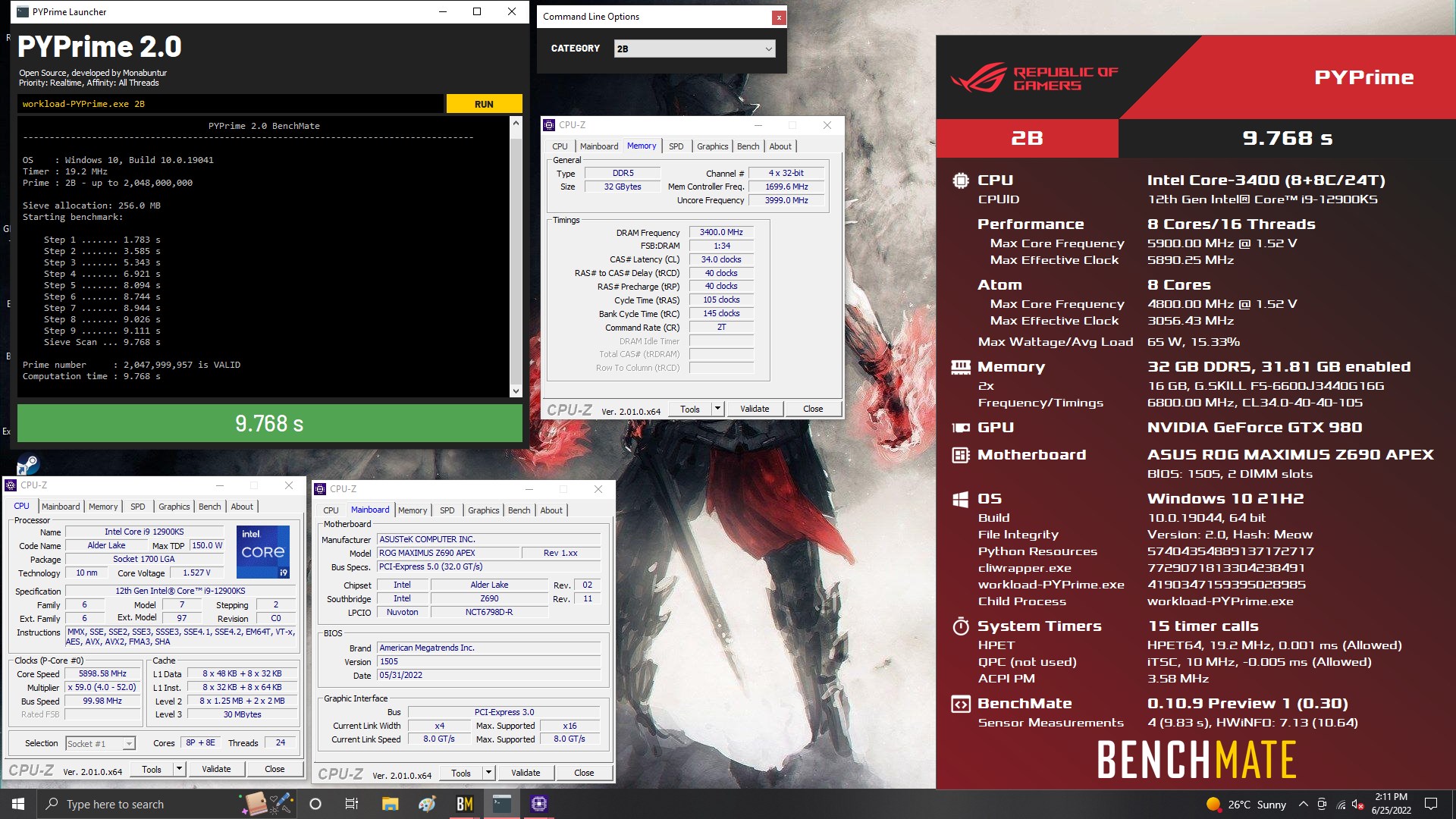Open File Explorer from taskbar
The width and height of the screenshot is (1456, 819).
(x=390, y=804)
